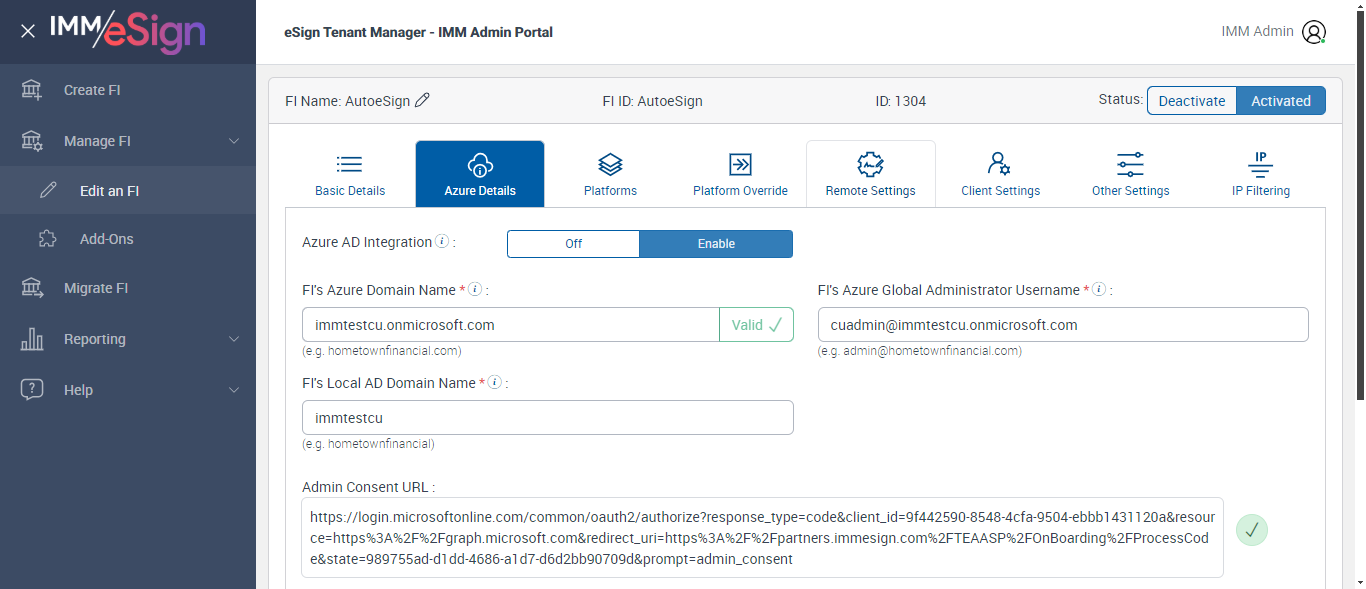Expand the Reporting menu chevron

tap(234, 339)
